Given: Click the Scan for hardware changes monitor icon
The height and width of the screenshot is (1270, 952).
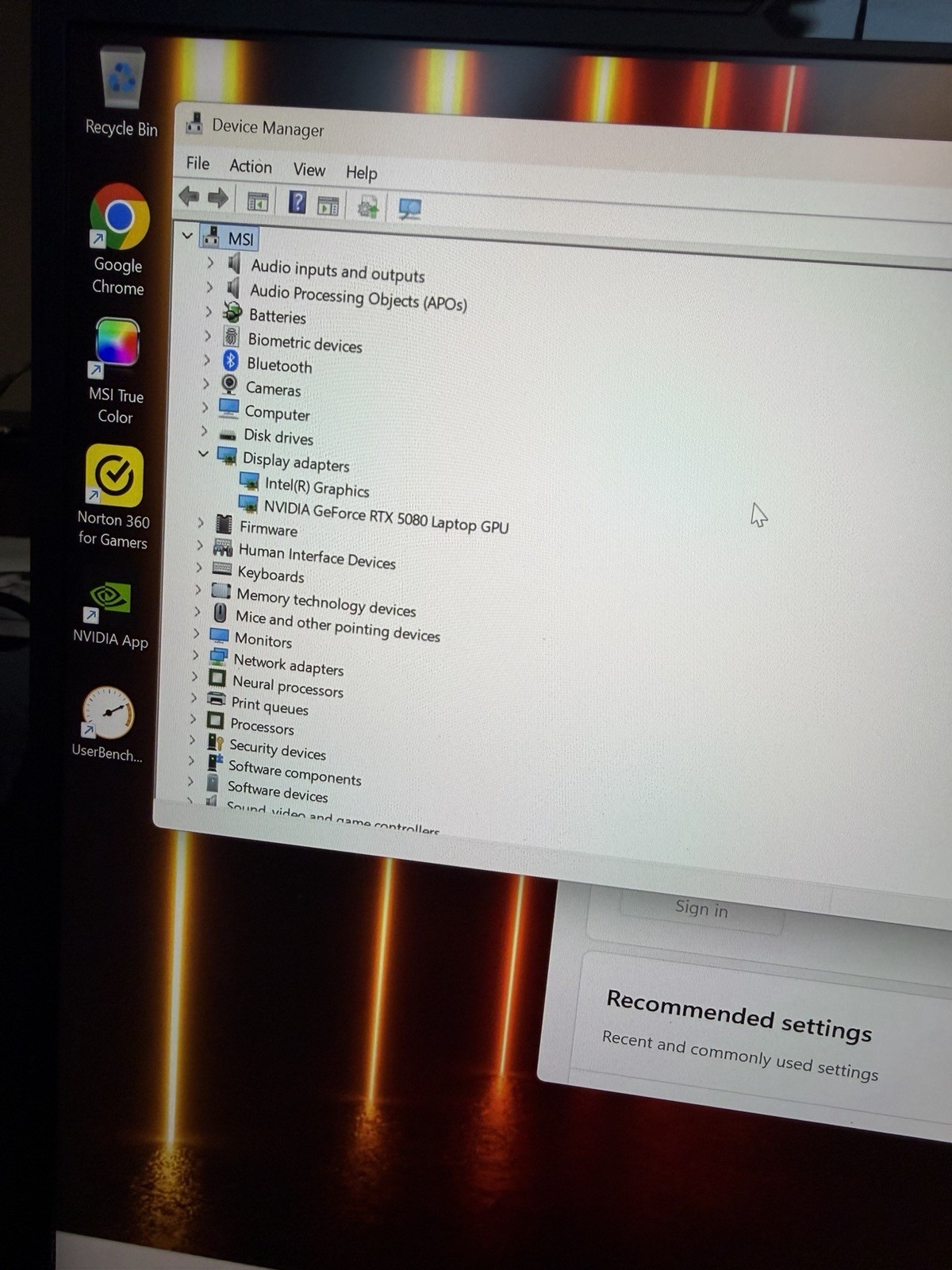Looking at the screenshot, I should click(x=409, y=209).
